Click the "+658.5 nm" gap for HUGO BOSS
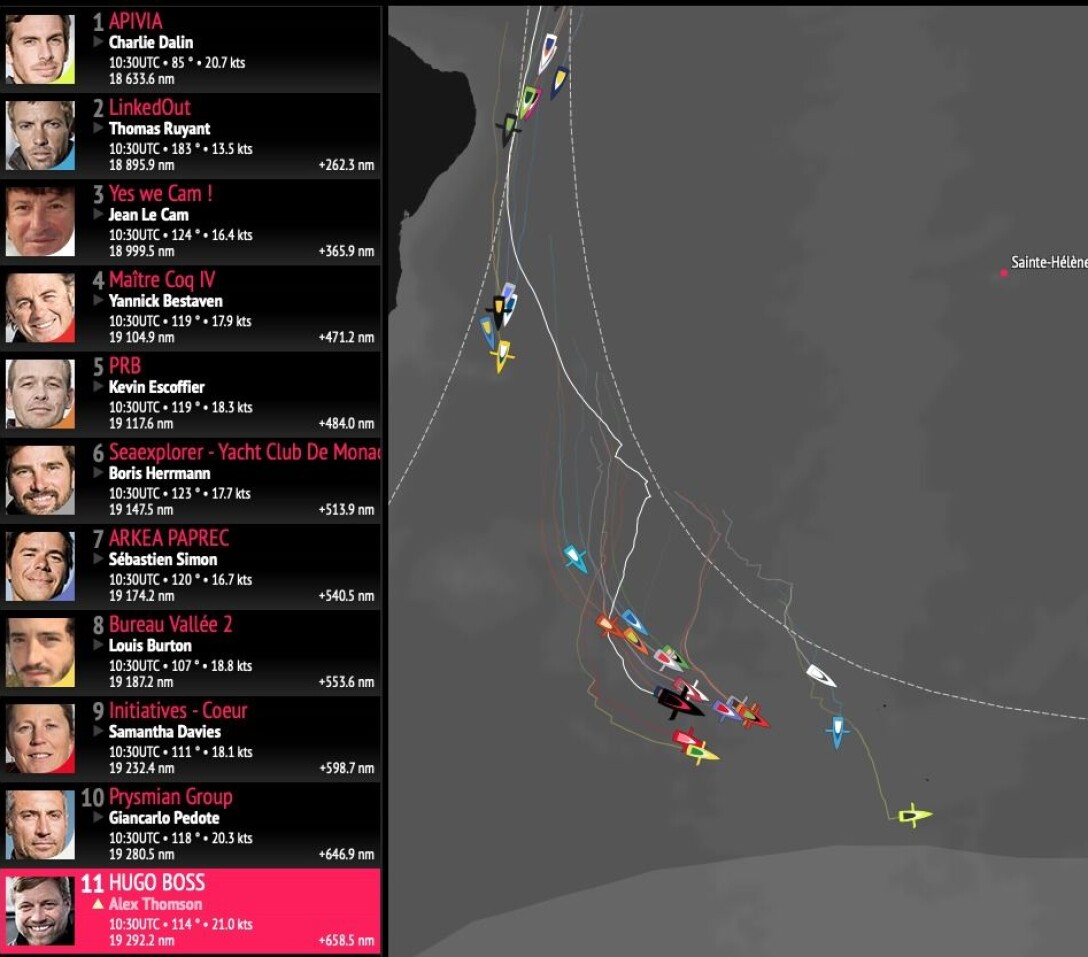Viewport: 1088px width, 957px height. 346,940
